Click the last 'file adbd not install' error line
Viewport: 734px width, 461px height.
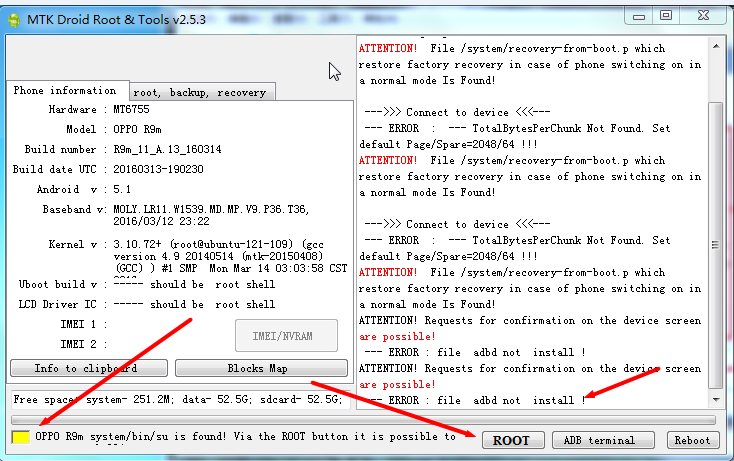(x=475, y=400)
